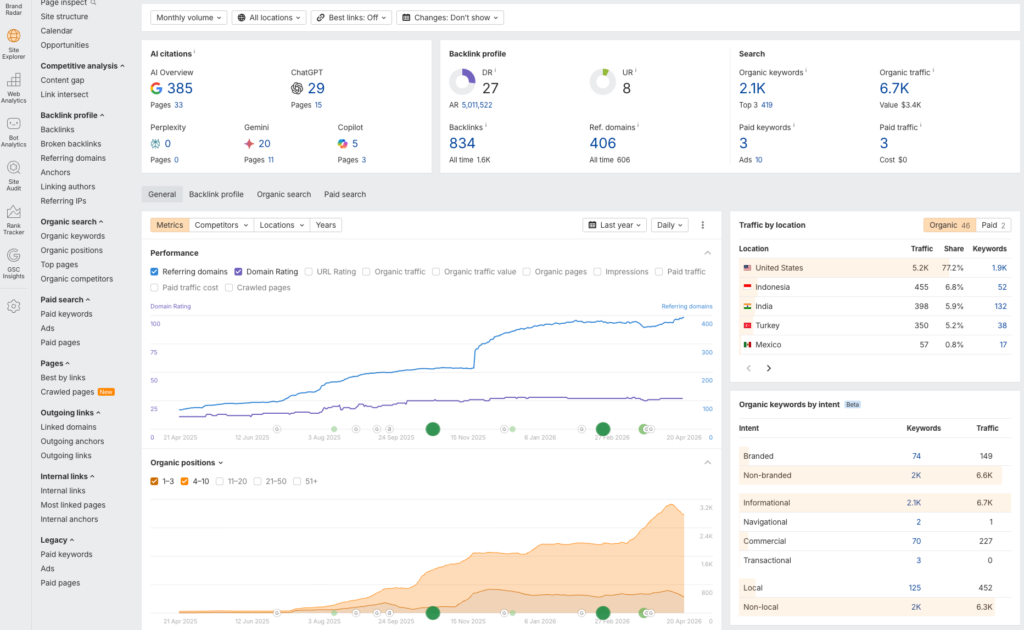The height and width of the screenshot is (630, 1024).
Task: Switch to the Paid search tab
Action: tap(345, 194)
